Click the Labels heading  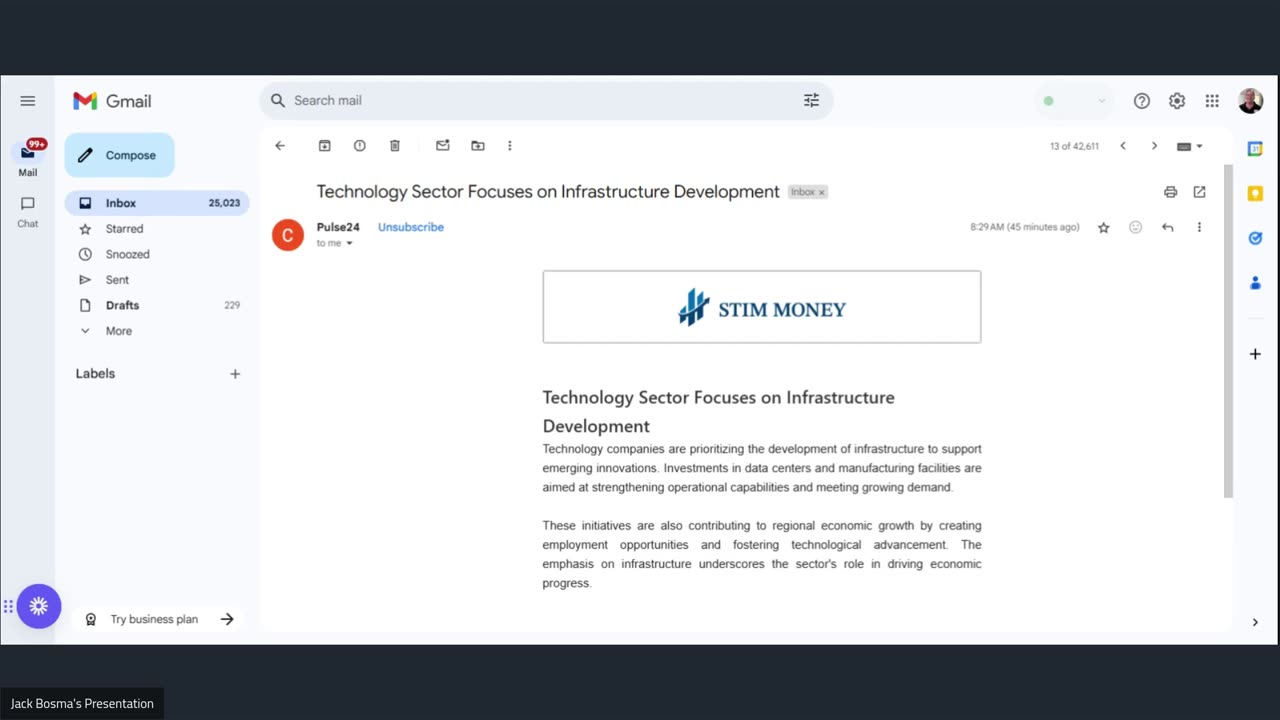tap(95, 374)
